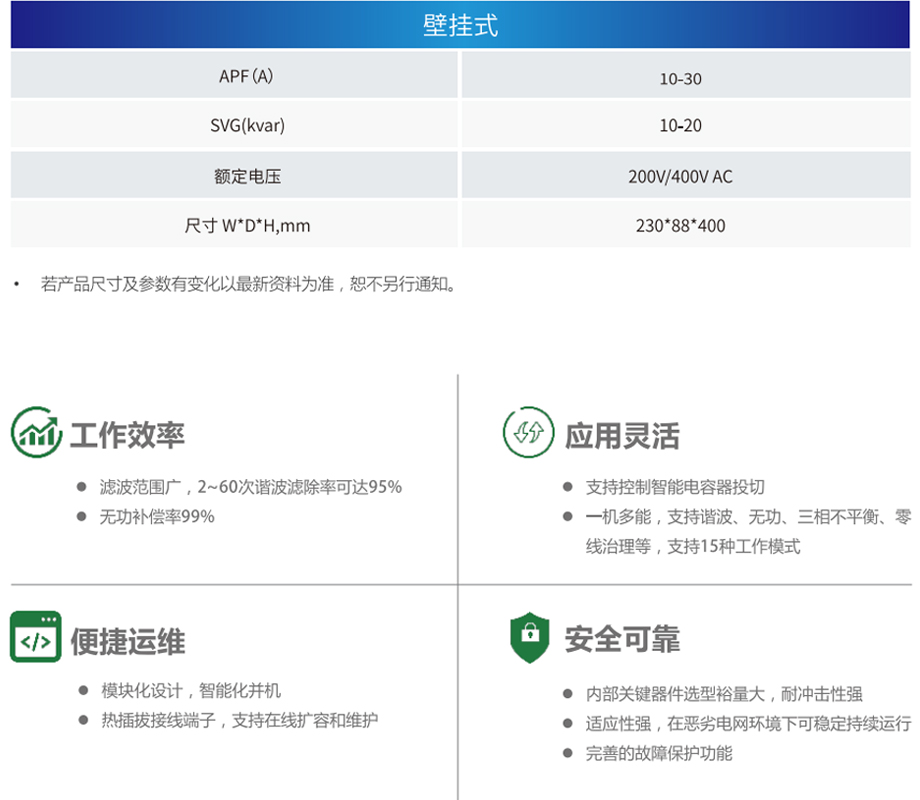This screenshot has width=920, height=800.
Task: Click the 工作效率 heading
Action: tap(127, 435)
